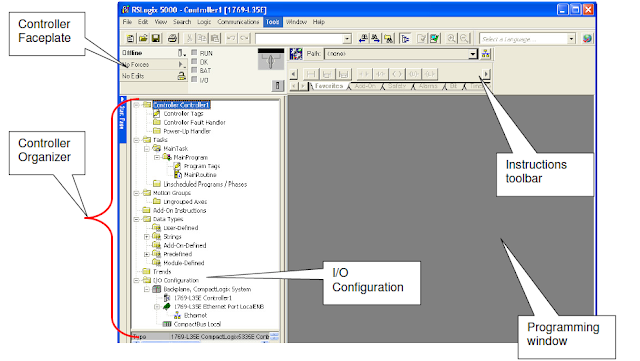Open the RSWho network browse icon
640x361 pixels.
pos(486,53)
